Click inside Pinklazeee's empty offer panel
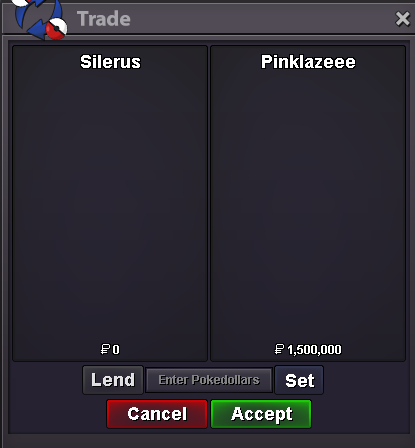The height and width of the screenshot is (448, 415). pos(308,203)
